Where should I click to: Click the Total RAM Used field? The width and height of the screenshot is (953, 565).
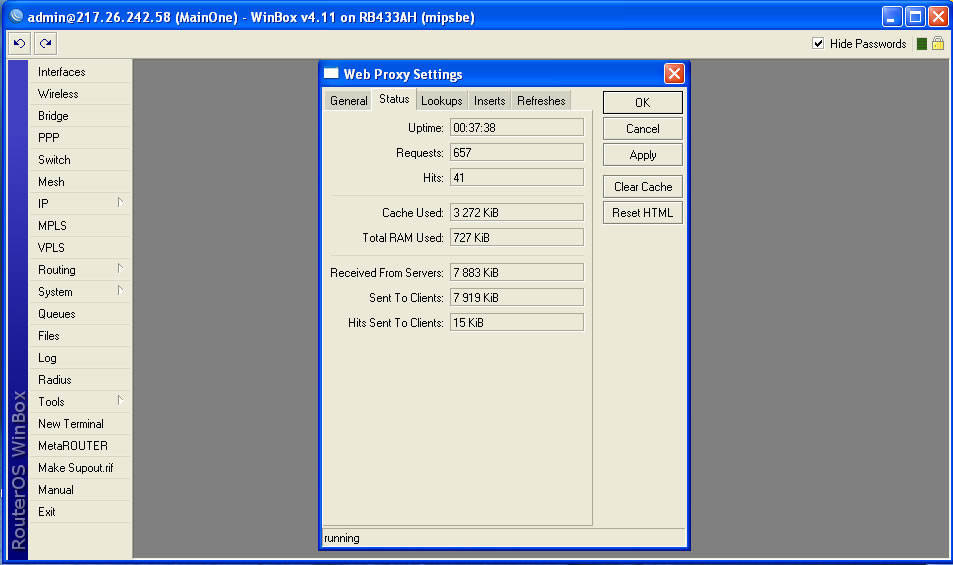517,238
